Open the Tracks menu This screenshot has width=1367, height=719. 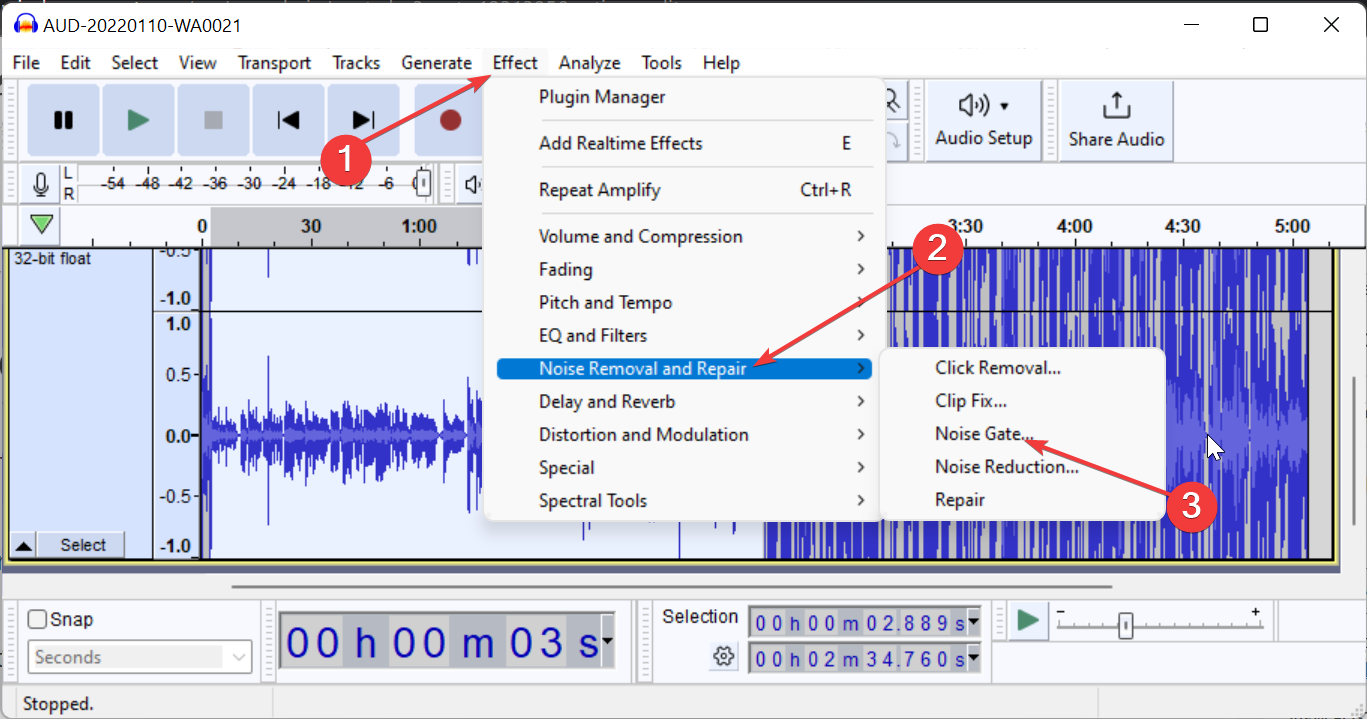(356, 62)
